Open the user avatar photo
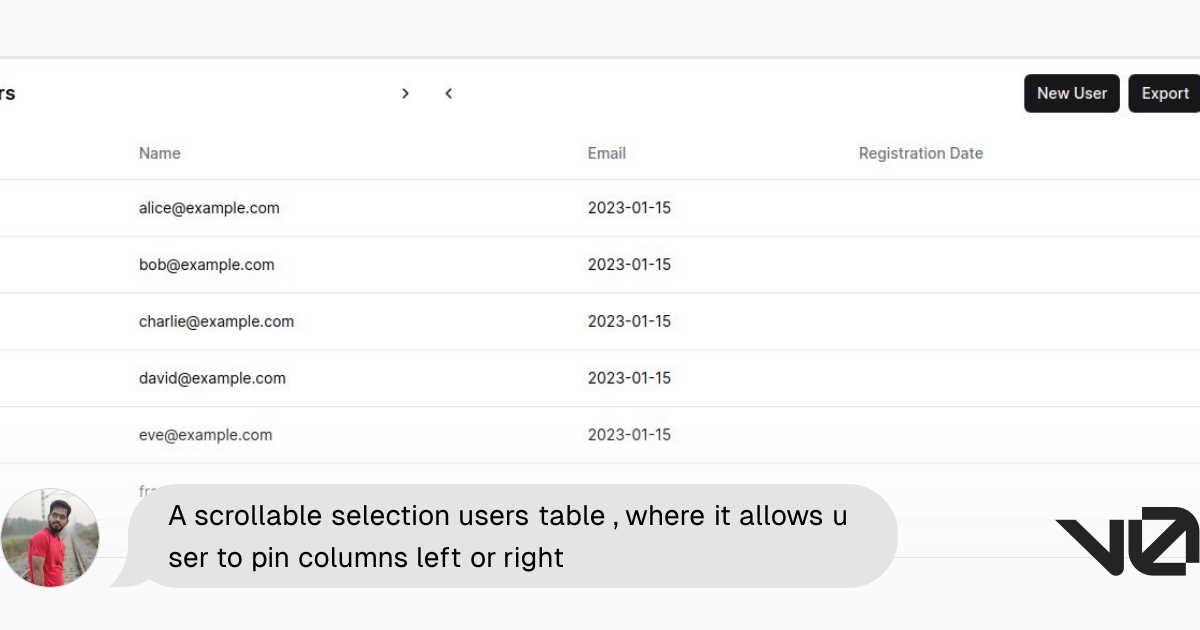This screenshot has width=1200, height=630. (50, 538)
